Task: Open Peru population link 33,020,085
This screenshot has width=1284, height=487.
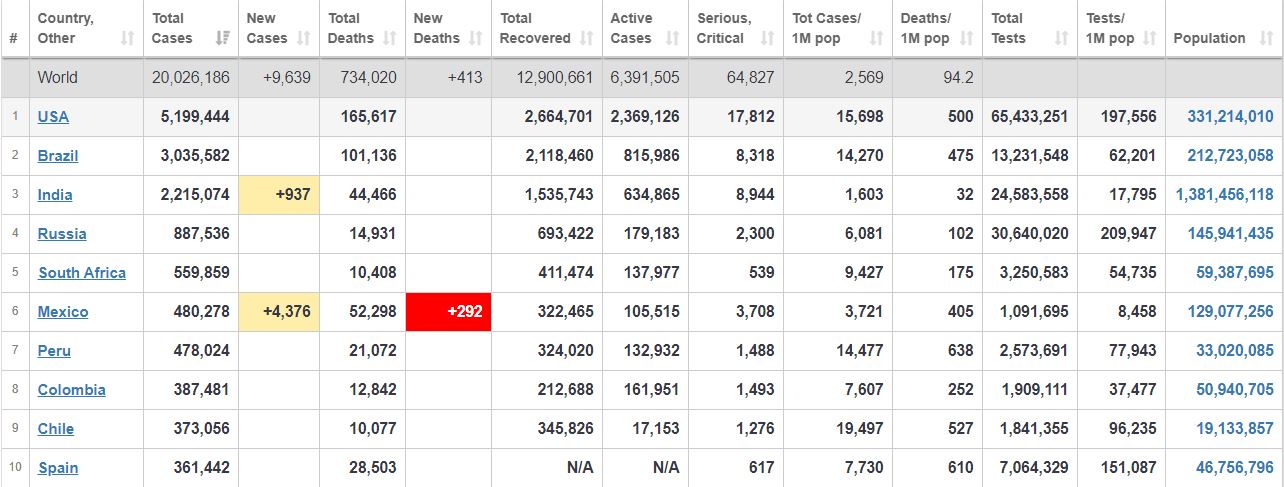Action: coord(1234,350)
